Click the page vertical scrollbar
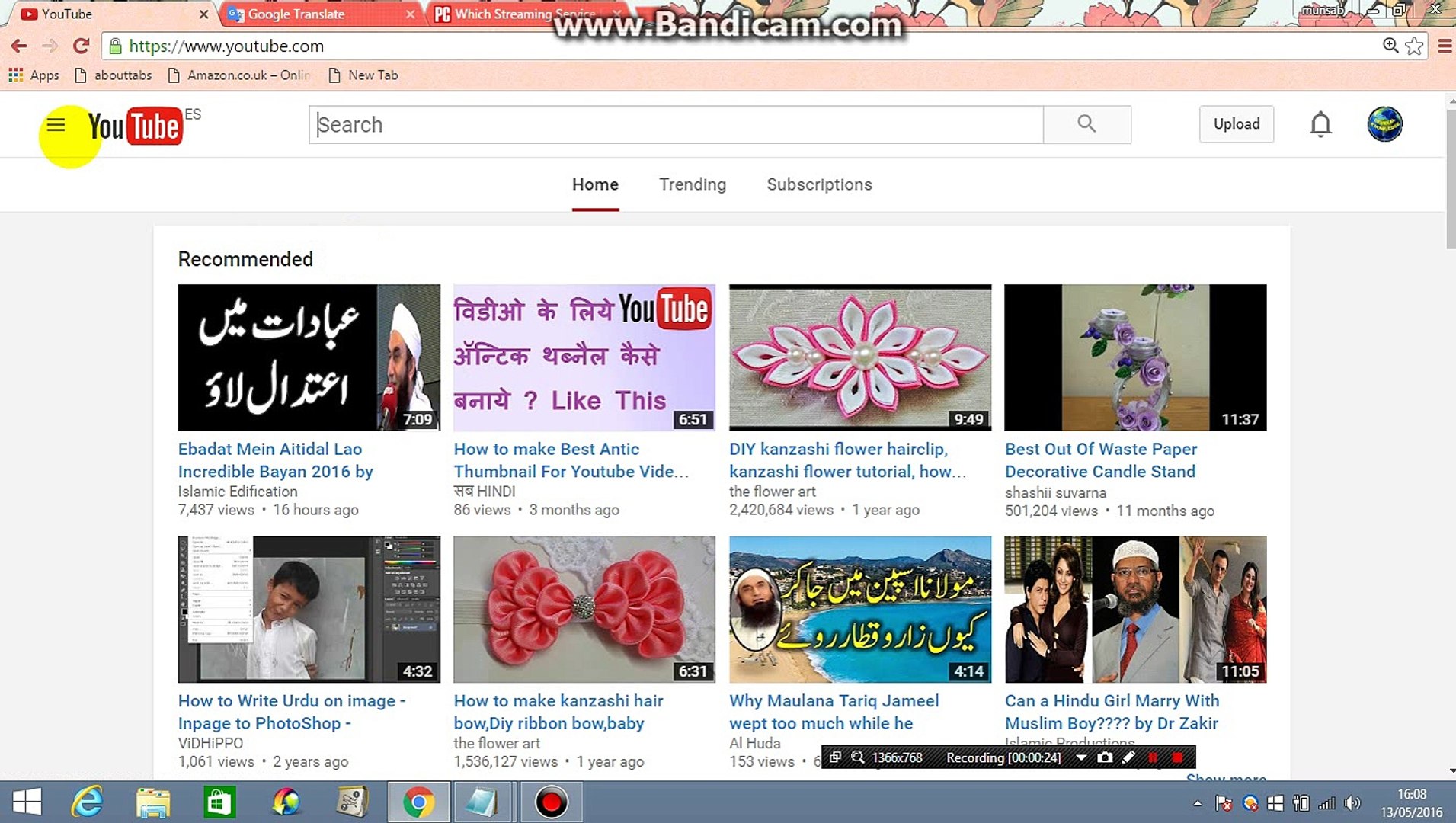Screen dimensions: 1456x823 coord(1451,179)
